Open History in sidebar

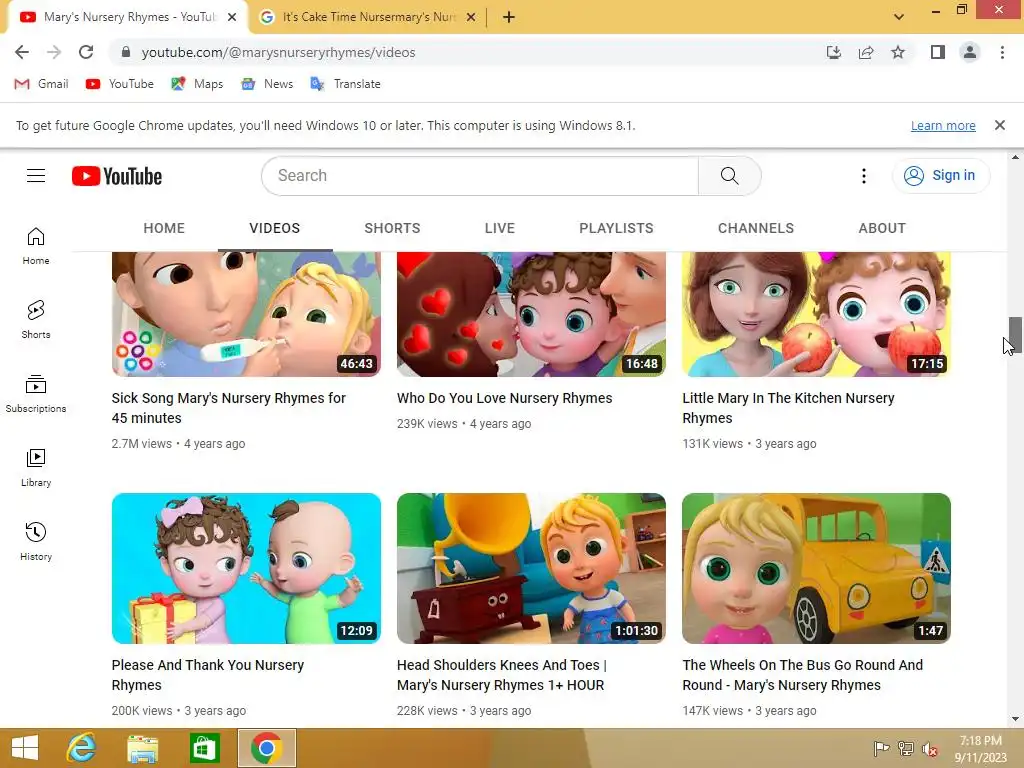[x=36, y=542]
